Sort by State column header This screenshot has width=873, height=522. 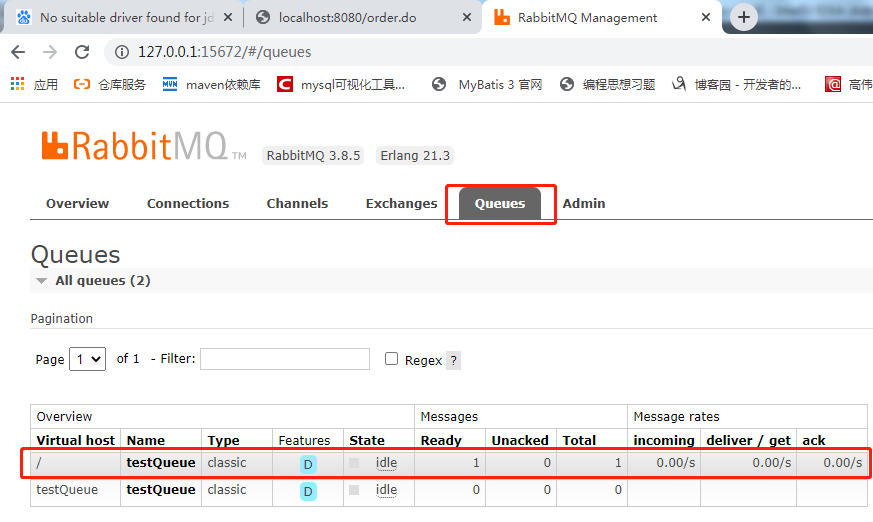(367, 441)
